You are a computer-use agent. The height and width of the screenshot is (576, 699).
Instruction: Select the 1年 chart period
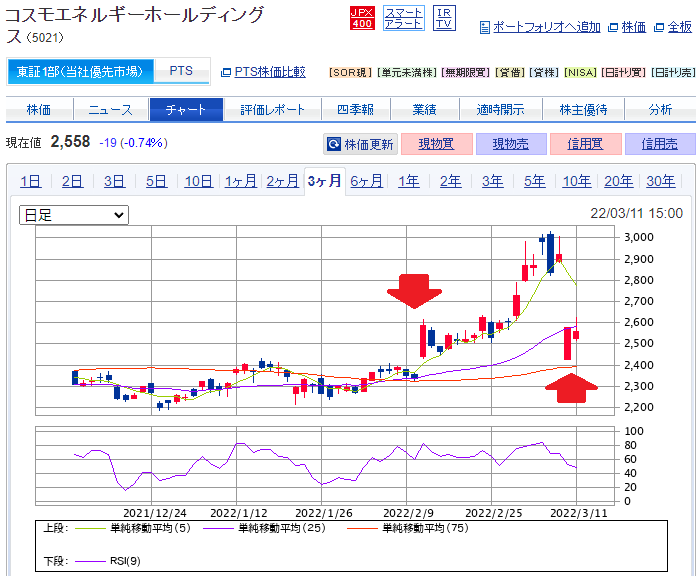(x=408, y=181)
